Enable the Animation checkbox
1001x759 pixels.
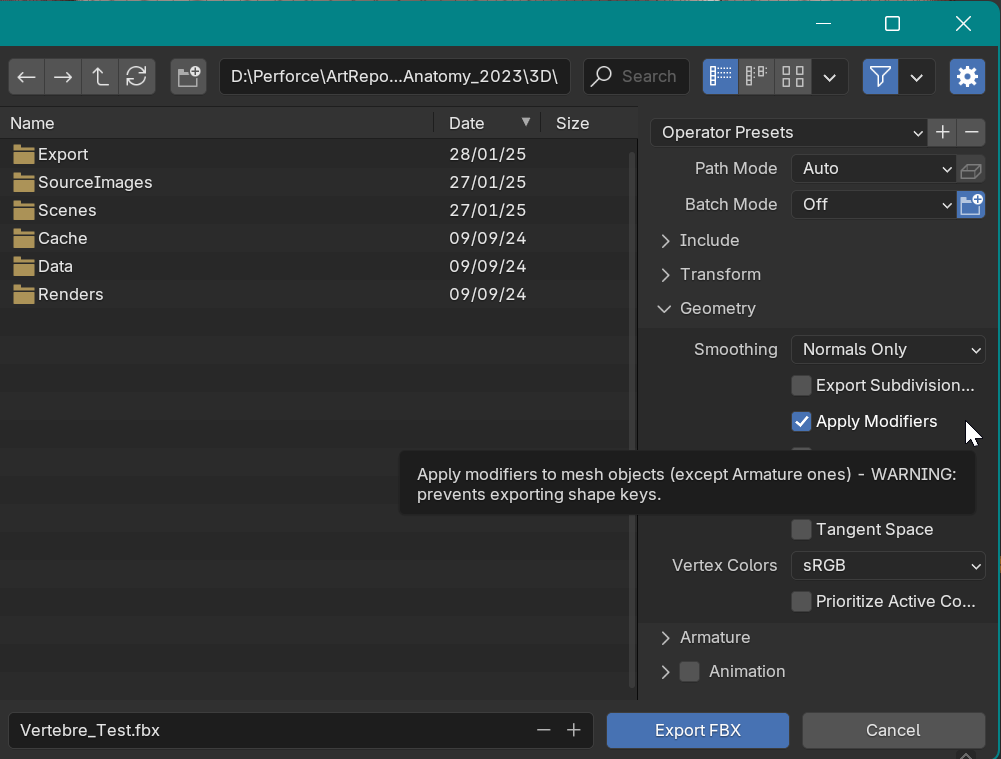click(x=689, y=672)
